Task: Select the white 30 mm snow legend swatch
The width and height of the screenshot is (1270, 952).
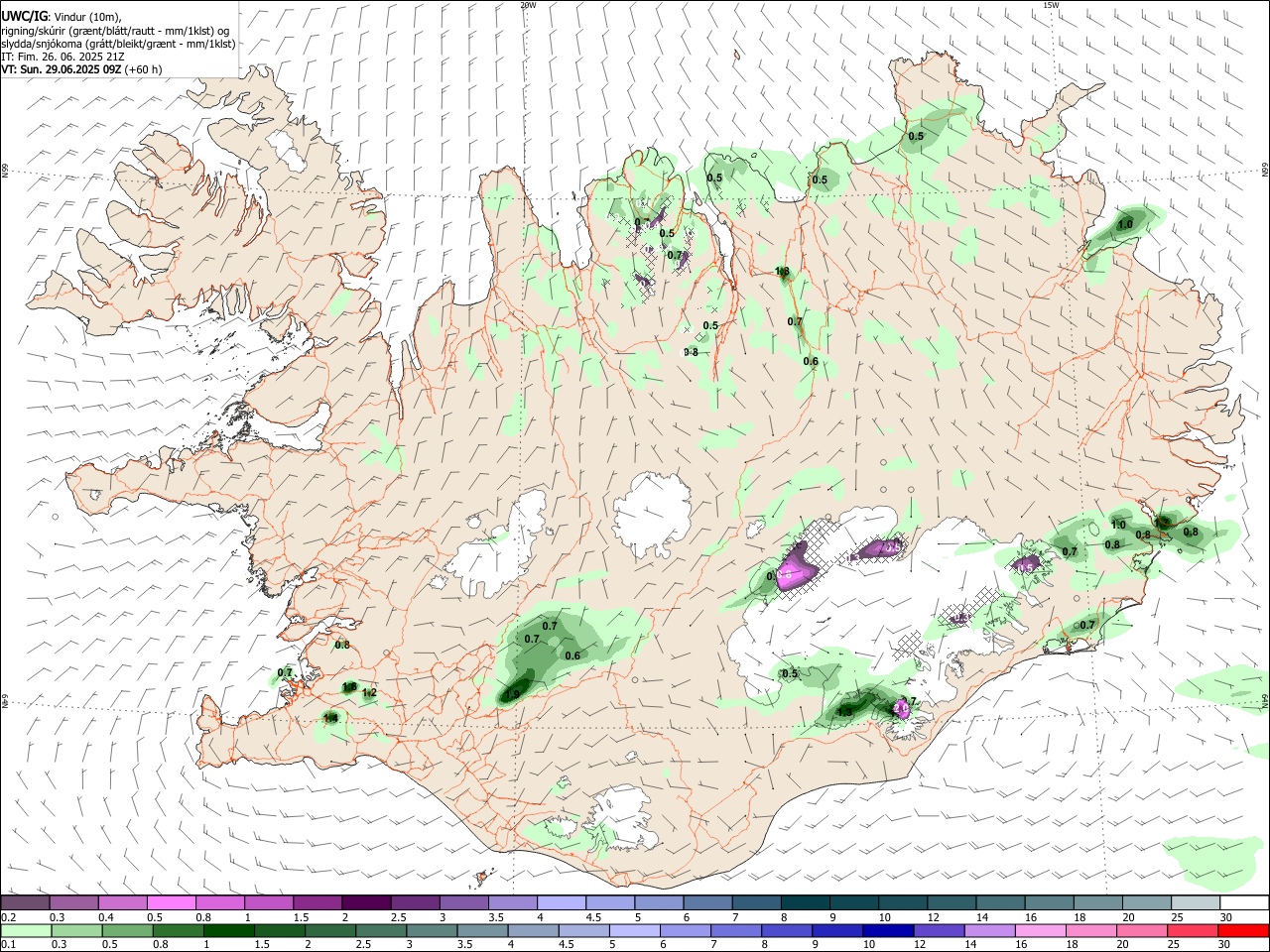Action: click(1243, 902)
